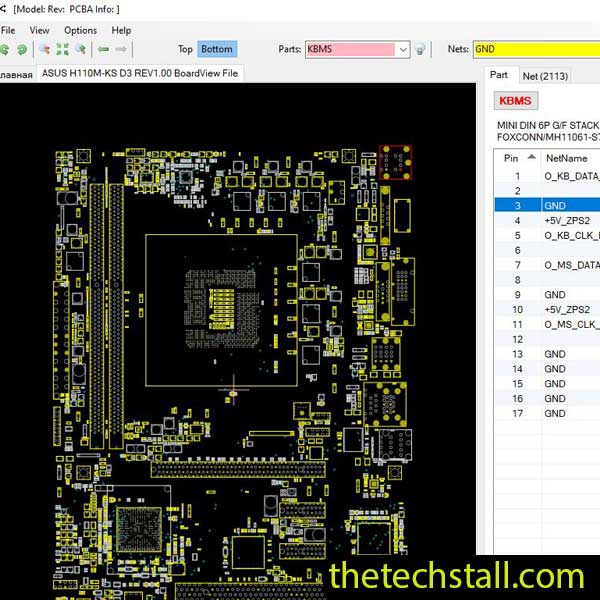This screenshot has height=600, width=600.
Task: Select the ASUS H110M-KS D3 BoardView tab
Action: click(140, 74)
